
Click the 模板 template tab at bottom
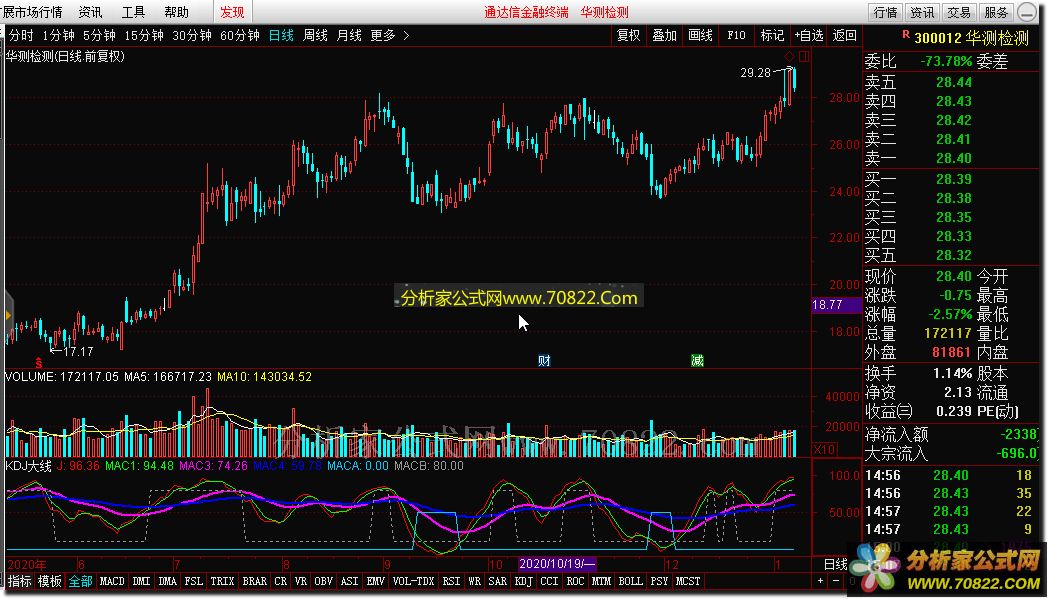pos(50,581)
